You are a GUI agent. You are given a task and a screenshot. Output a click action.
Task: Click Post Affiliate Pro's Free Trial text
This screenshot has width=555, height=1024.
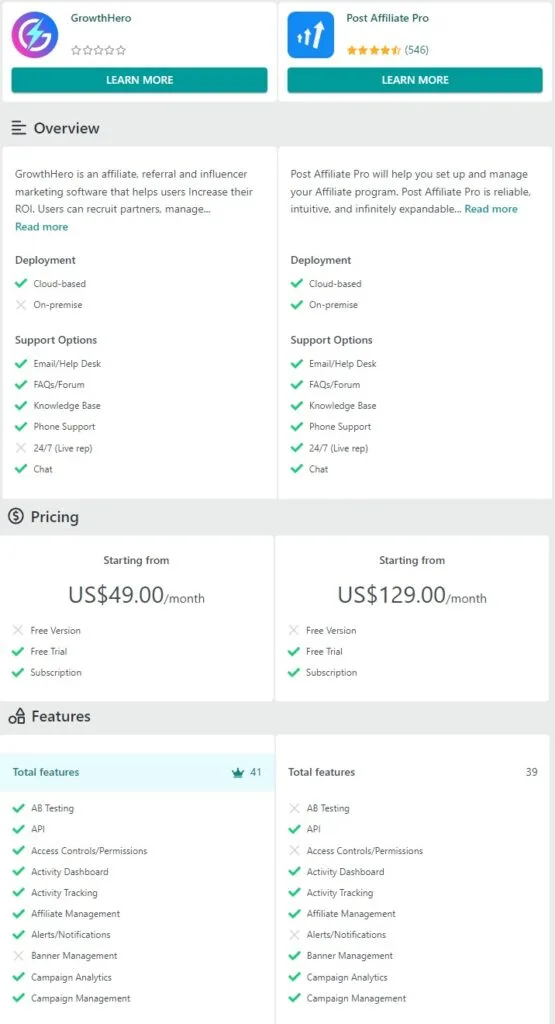pos(324,651)
